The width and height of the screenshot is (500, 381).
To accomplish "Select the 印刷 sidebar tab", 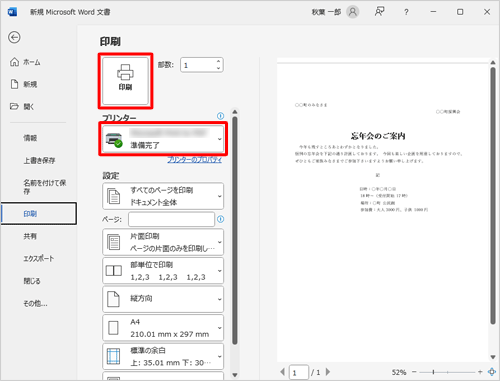I will [39, 213].
